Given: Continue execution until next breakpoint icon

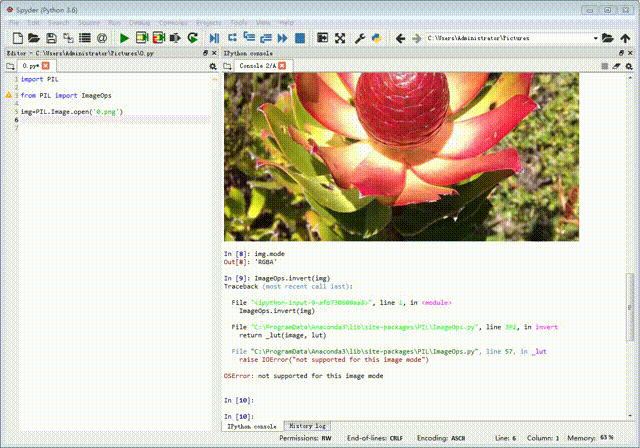Looking at the screenshot, I should (282, 38).
